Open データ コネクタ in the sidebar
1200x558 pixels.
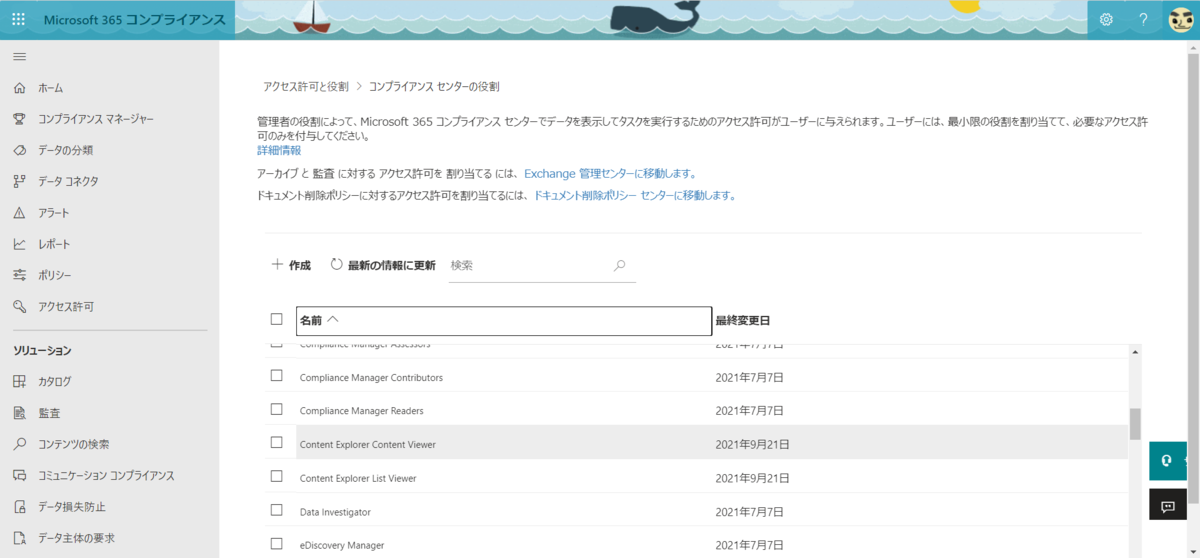pos(68,181)
